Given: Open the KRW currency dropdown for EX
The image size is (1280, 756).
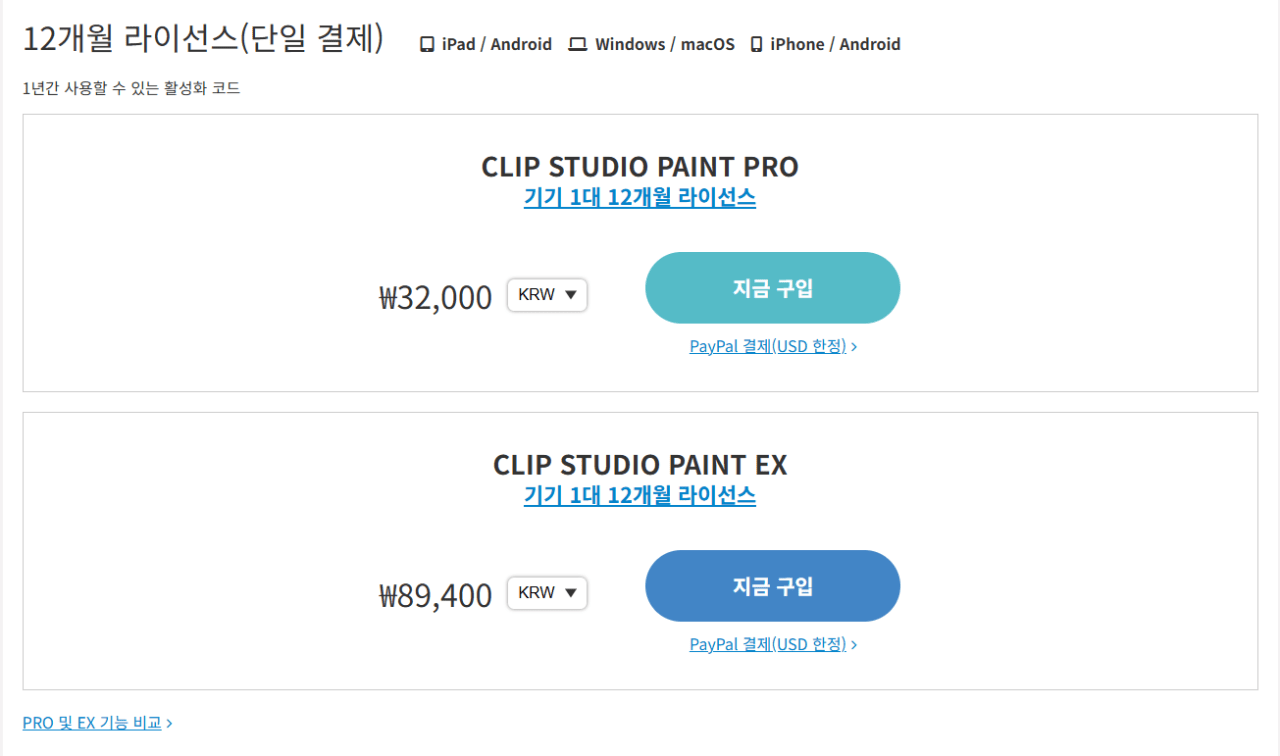Looking at the screenshot, I should pyautogui.click(x=546, y=593).
